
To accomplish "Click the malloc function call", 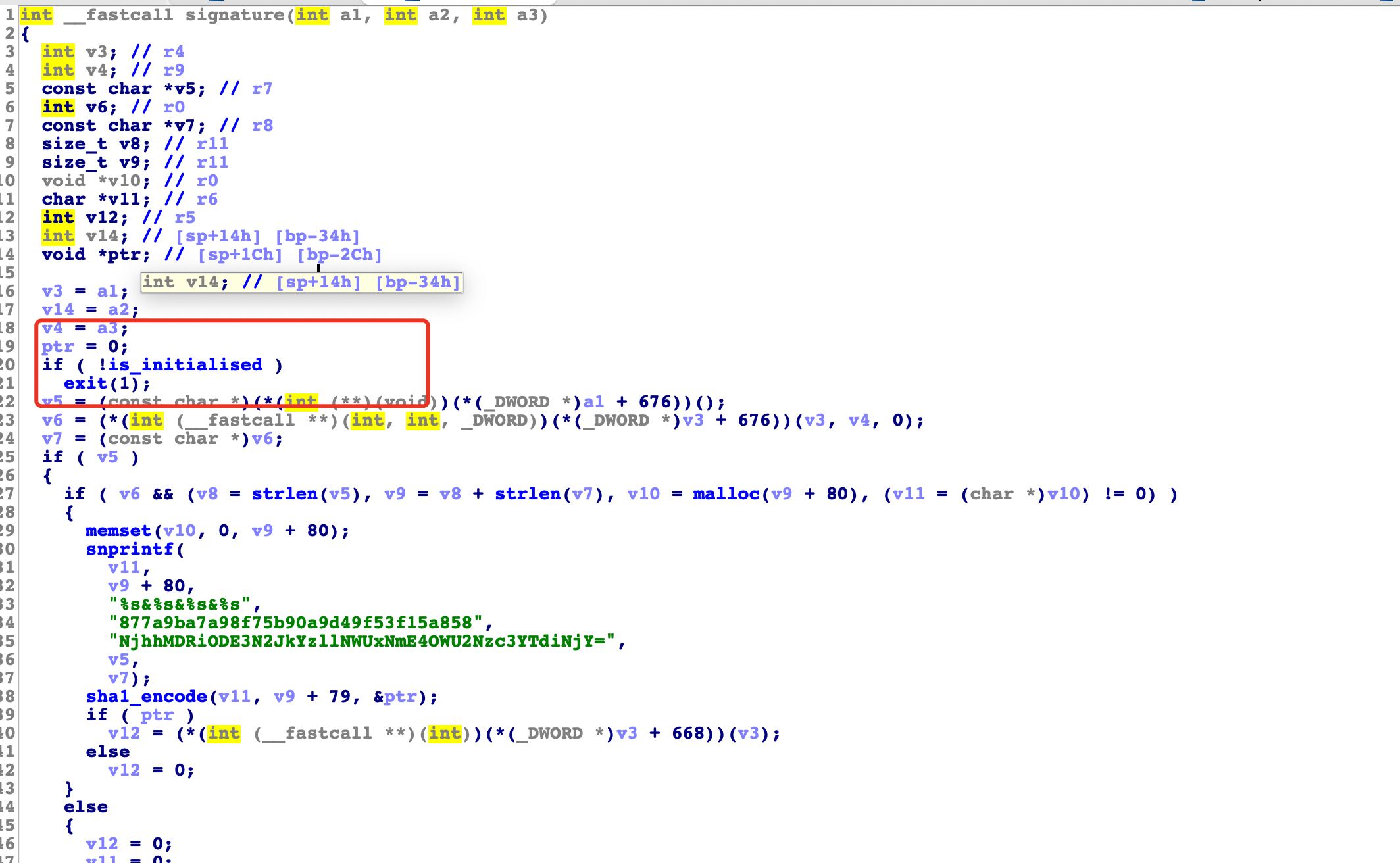I will coord(726,494).
